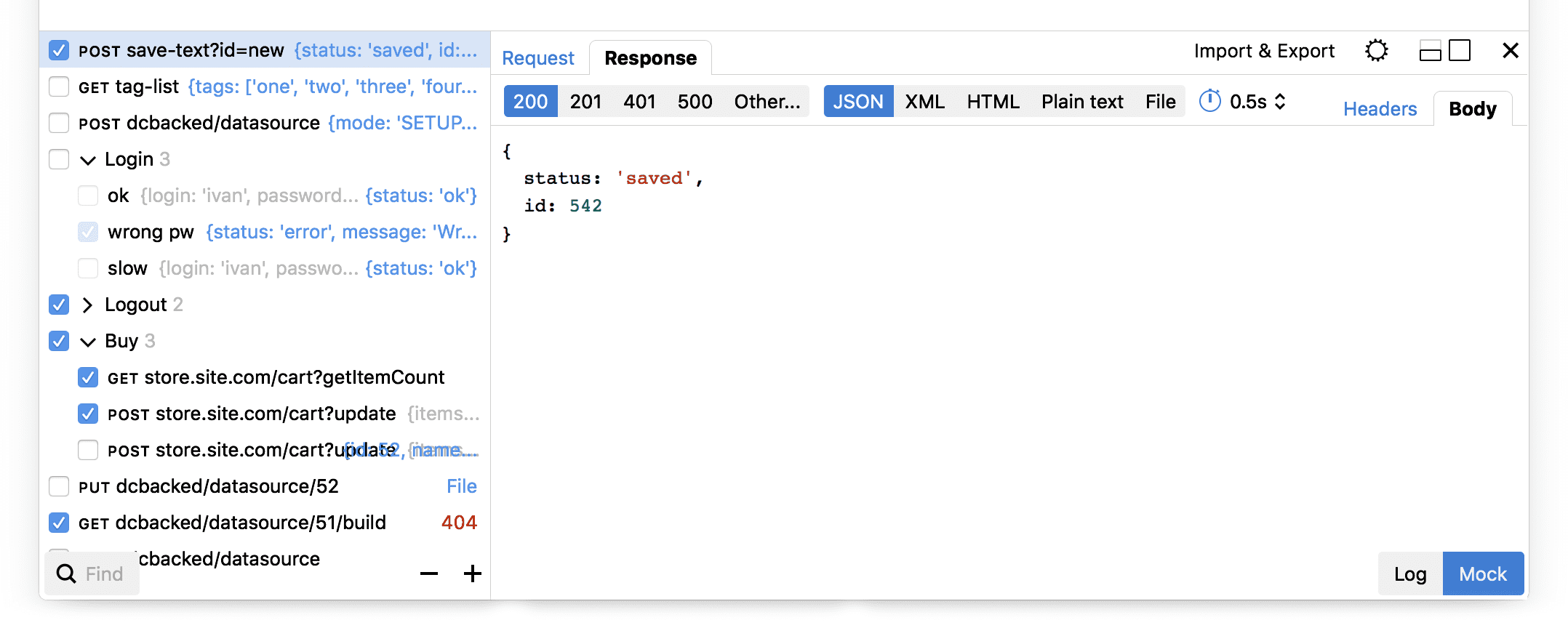Select XML response format
Screen dimensions: 1568x628
924,101
